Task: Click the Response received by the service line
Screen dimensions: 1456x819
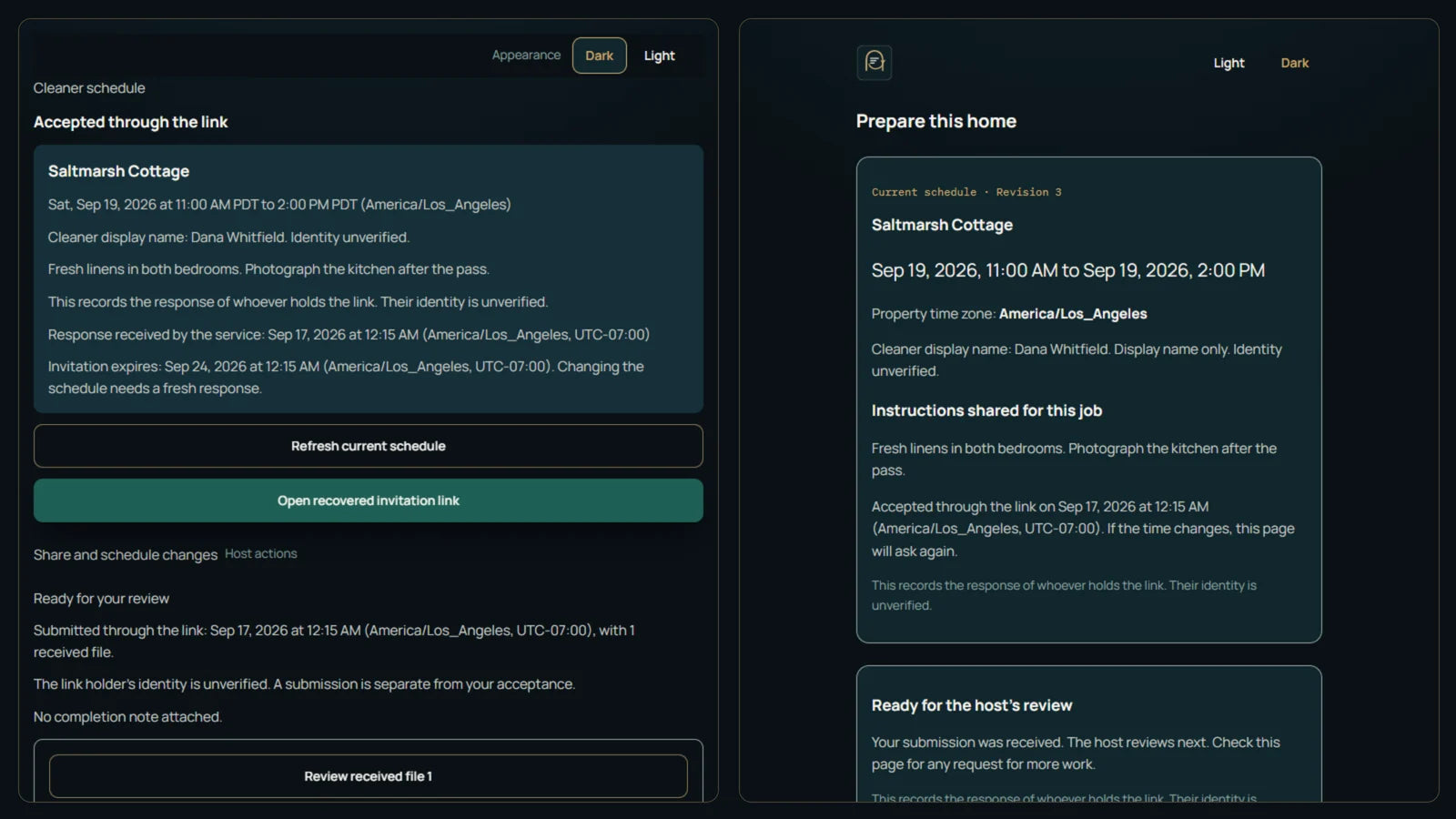Action: pyautogui.click(x=349, y=335)
